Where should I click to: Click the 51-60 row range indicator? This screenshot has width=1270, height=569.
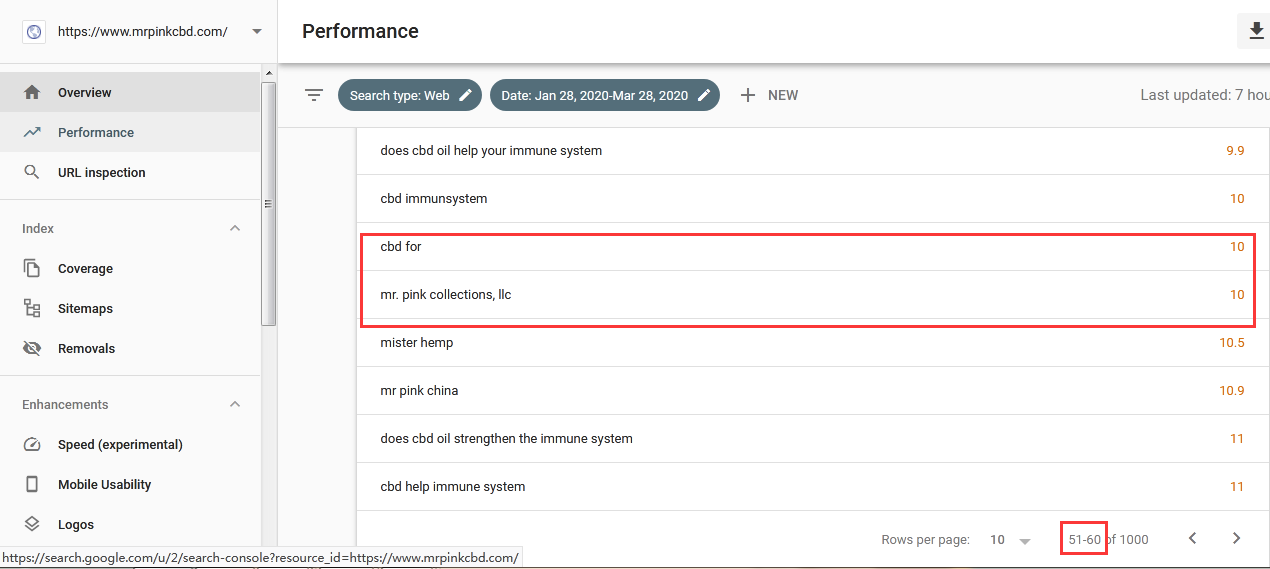click(1084, 539)
